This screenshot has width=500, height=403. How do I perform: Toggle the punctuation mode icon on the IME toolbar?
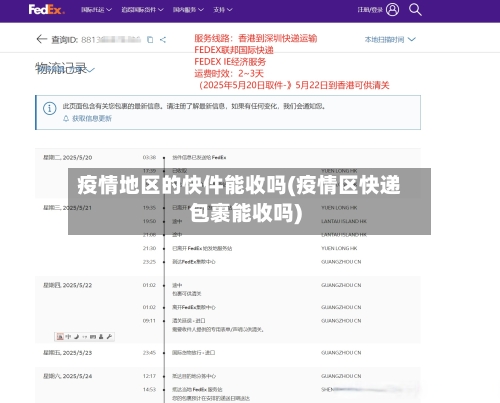pos(84,337)
